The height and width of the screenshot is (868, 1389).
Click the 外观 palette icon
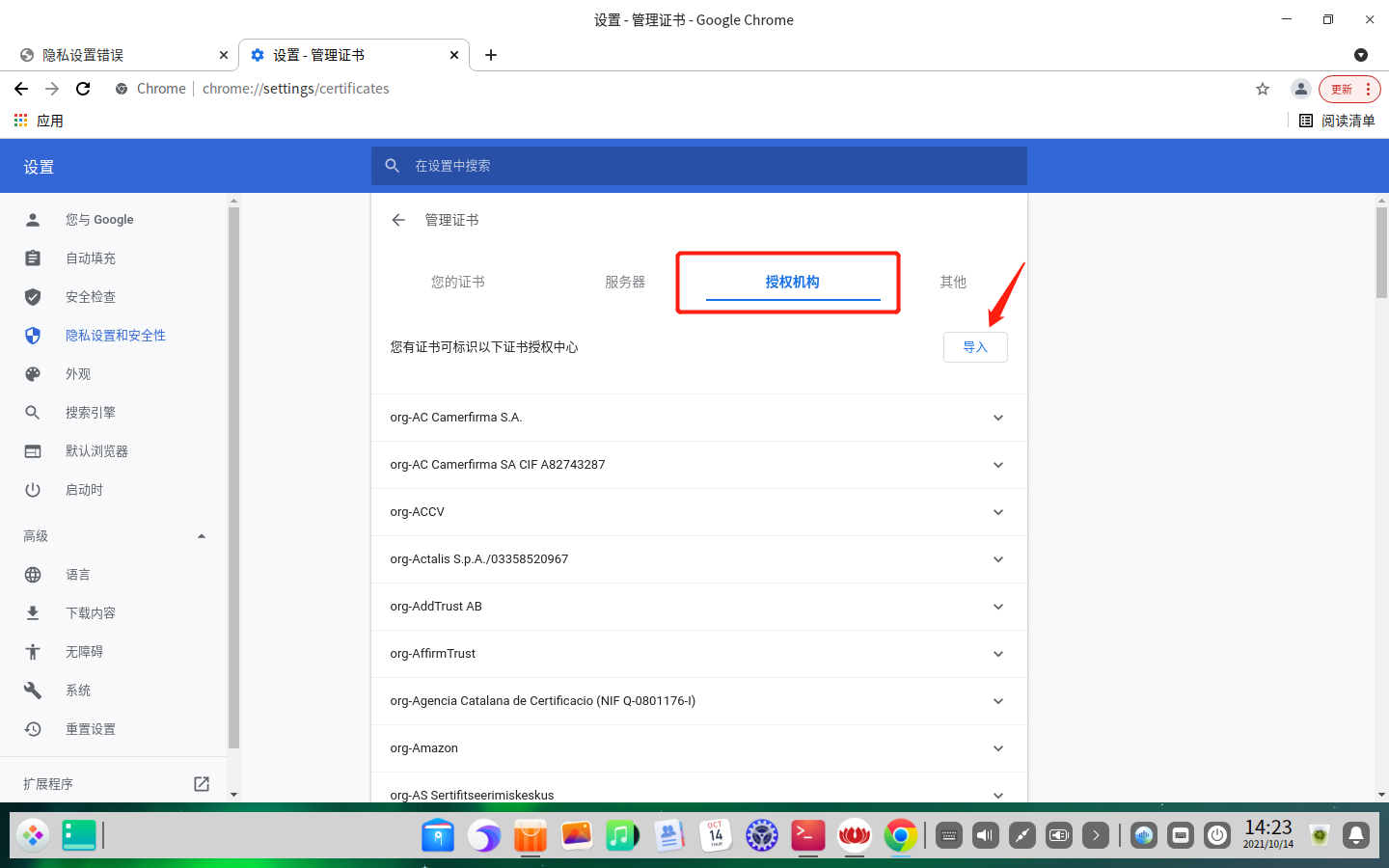pyautogui.click(x=33, y=374)
